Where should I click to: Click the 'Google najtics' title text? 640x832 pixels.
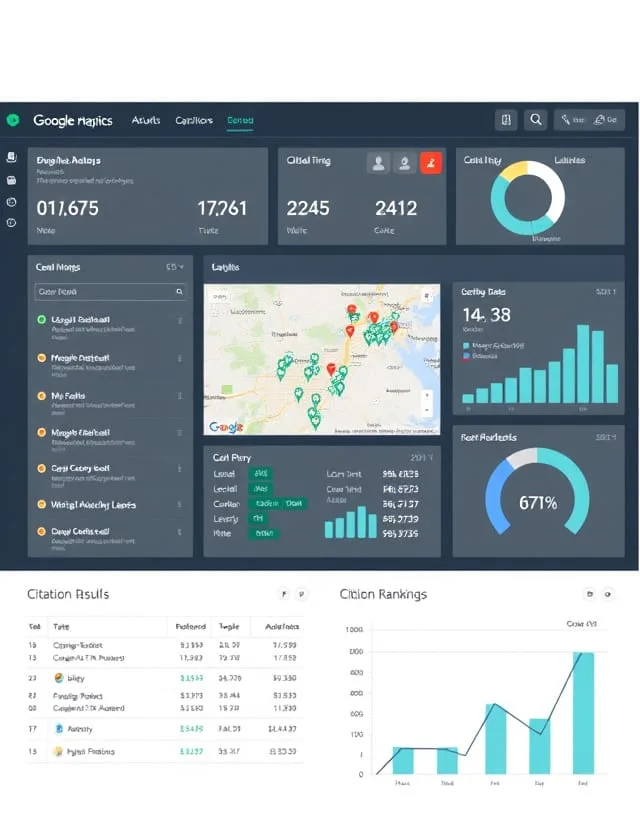73,120
